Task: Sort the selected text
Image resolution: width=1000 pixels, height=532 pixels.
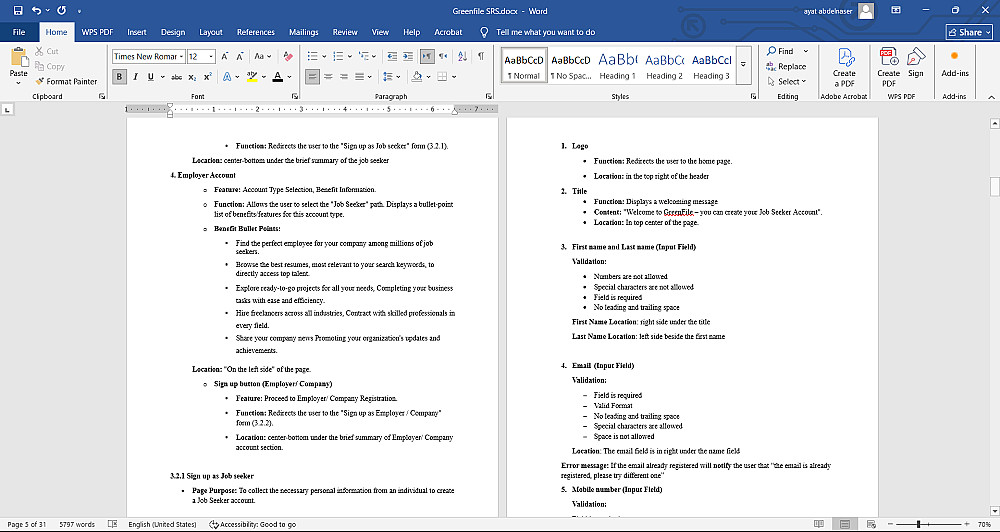Action: (x=462, y=56)
